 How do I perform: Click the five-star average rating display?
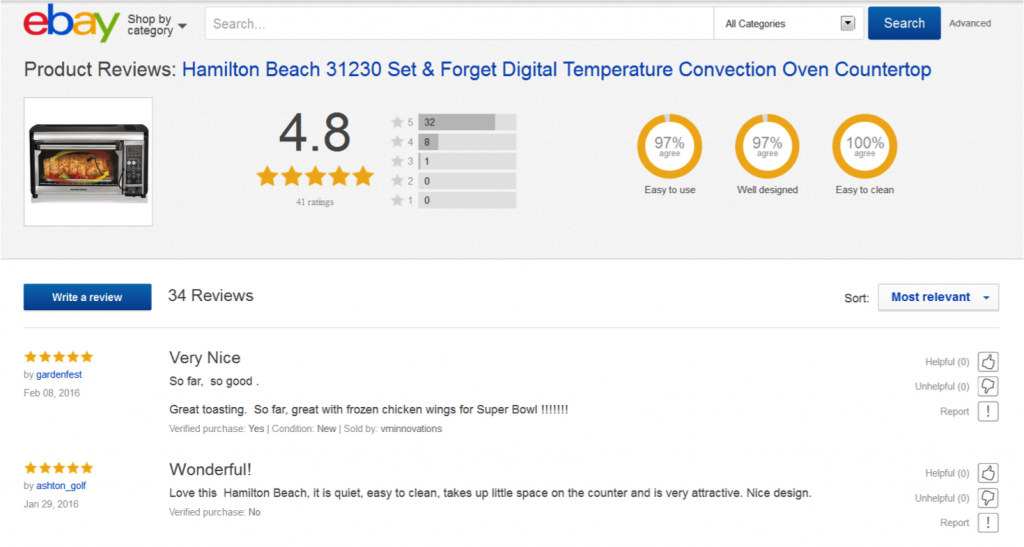pyautogui.click(x=315, y=177)
